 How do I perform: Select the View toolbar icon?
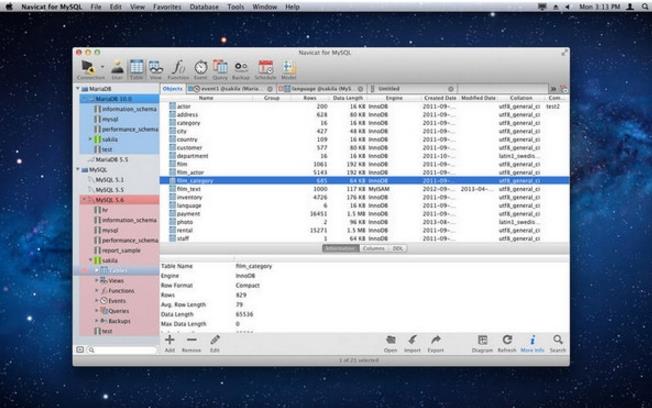click(x=156, y=67)
